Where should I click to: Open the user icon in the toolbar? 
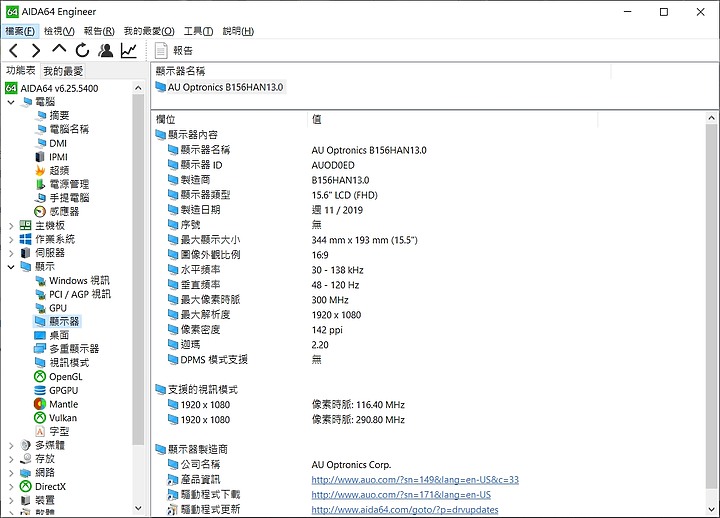(x=106, y=51)
